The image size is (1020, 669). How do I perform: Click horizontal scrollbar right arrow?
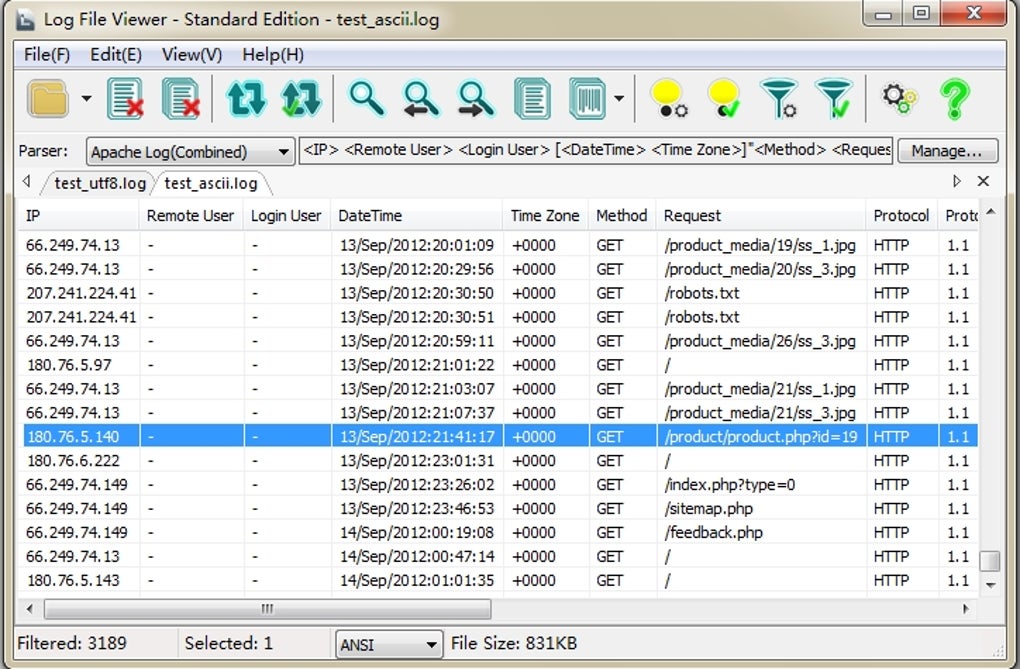[966, 609]
